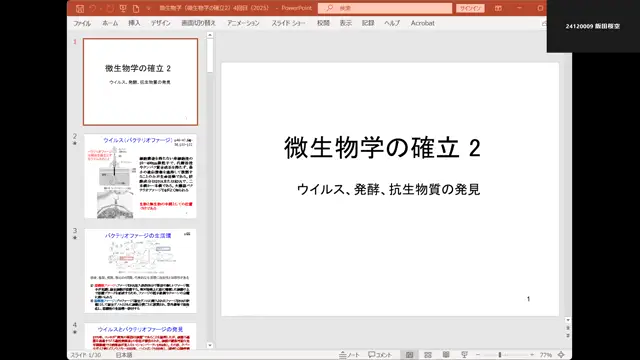The height and width of the screenshot is (360, 640).
Task: Click the zoom slider handle
Action: pos(500,355)
